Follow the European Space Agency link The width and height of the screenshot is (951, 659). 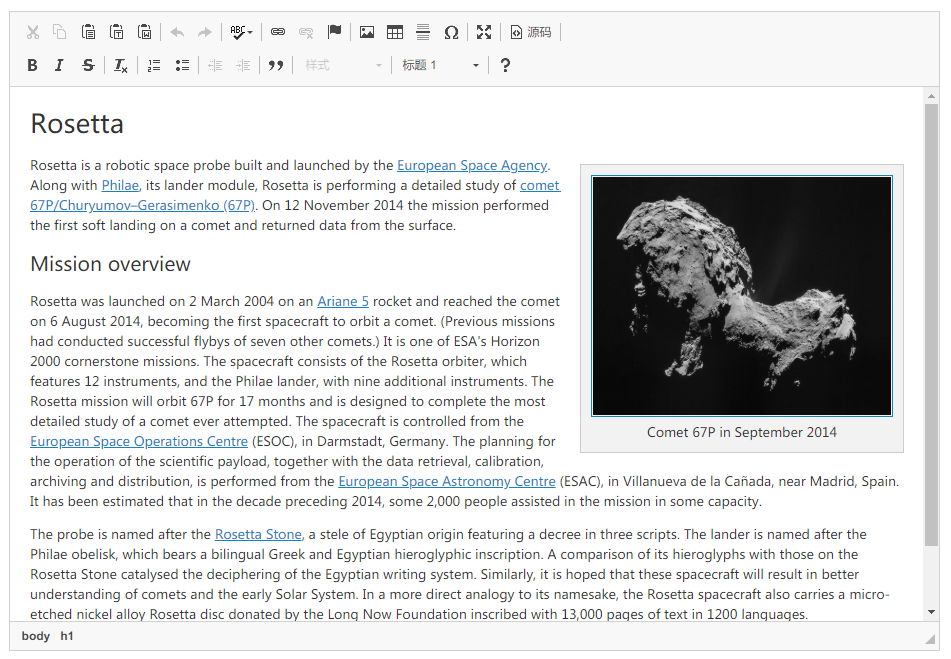click(x=472, y=166)
